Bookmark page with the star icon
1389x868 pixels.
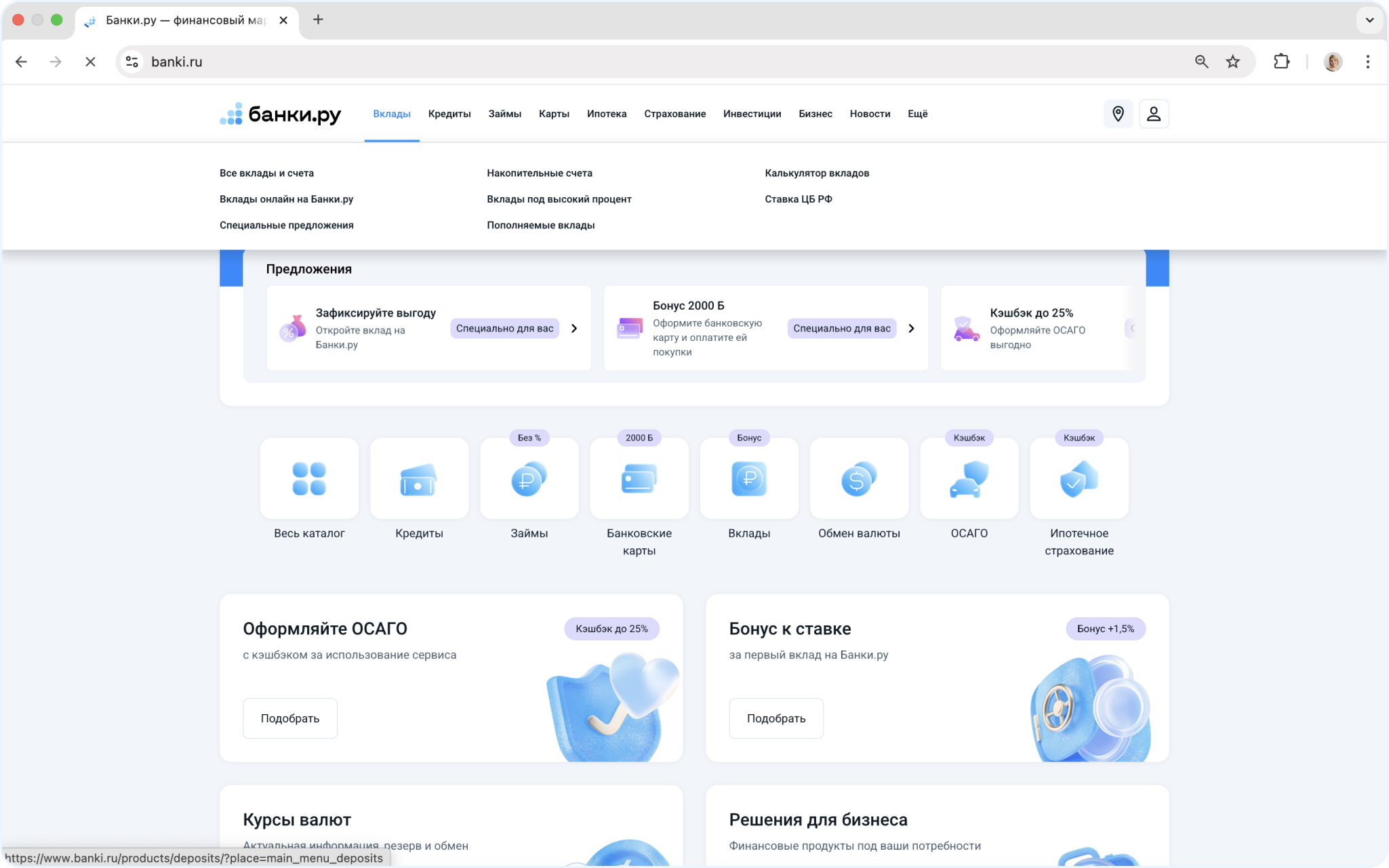(1232, 62)
